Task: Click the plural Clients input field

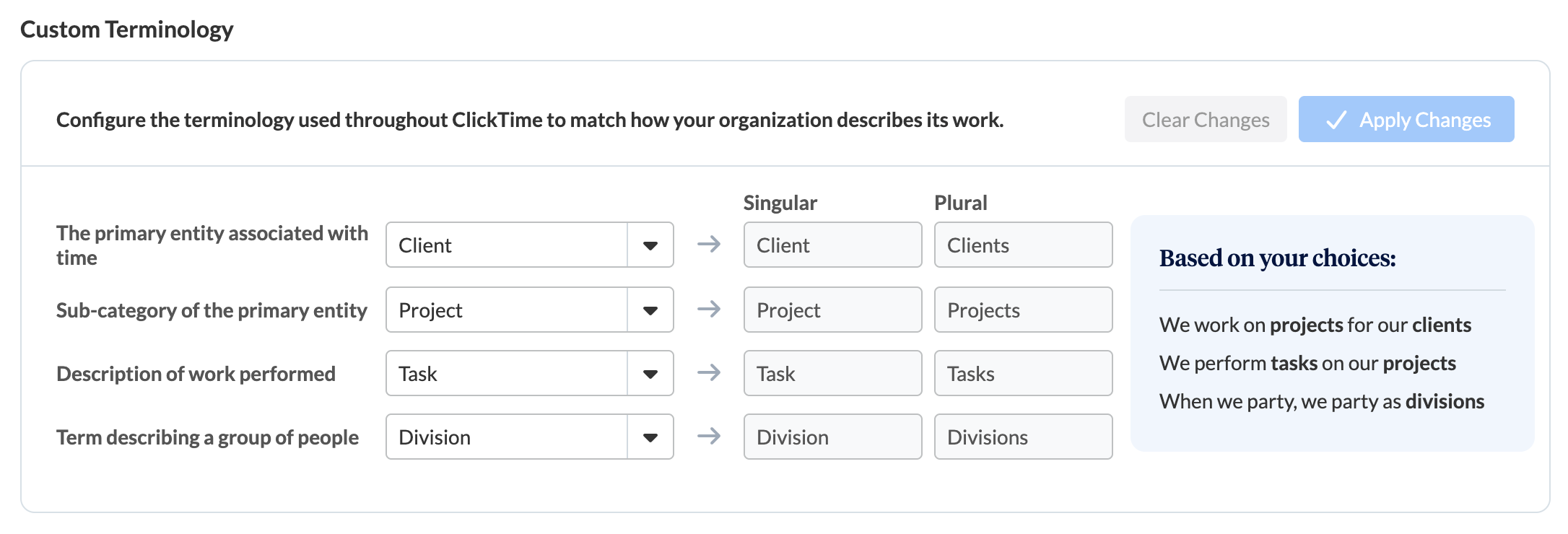Action: (1023, 245)
